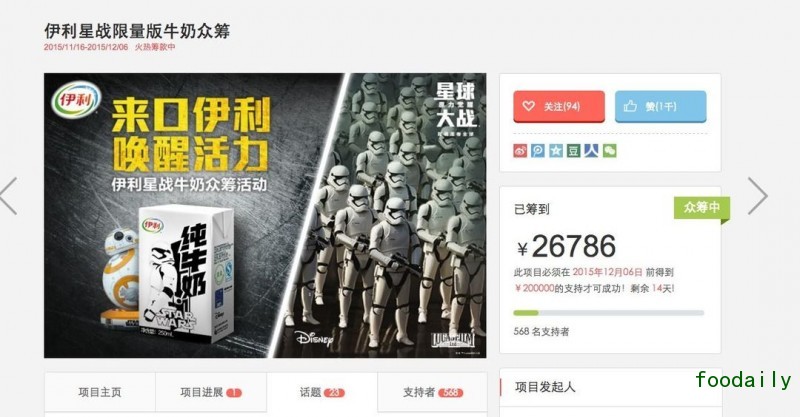Share project to Sina Weibo
Screen dimensions: 800x417
(x=520, y=151)
